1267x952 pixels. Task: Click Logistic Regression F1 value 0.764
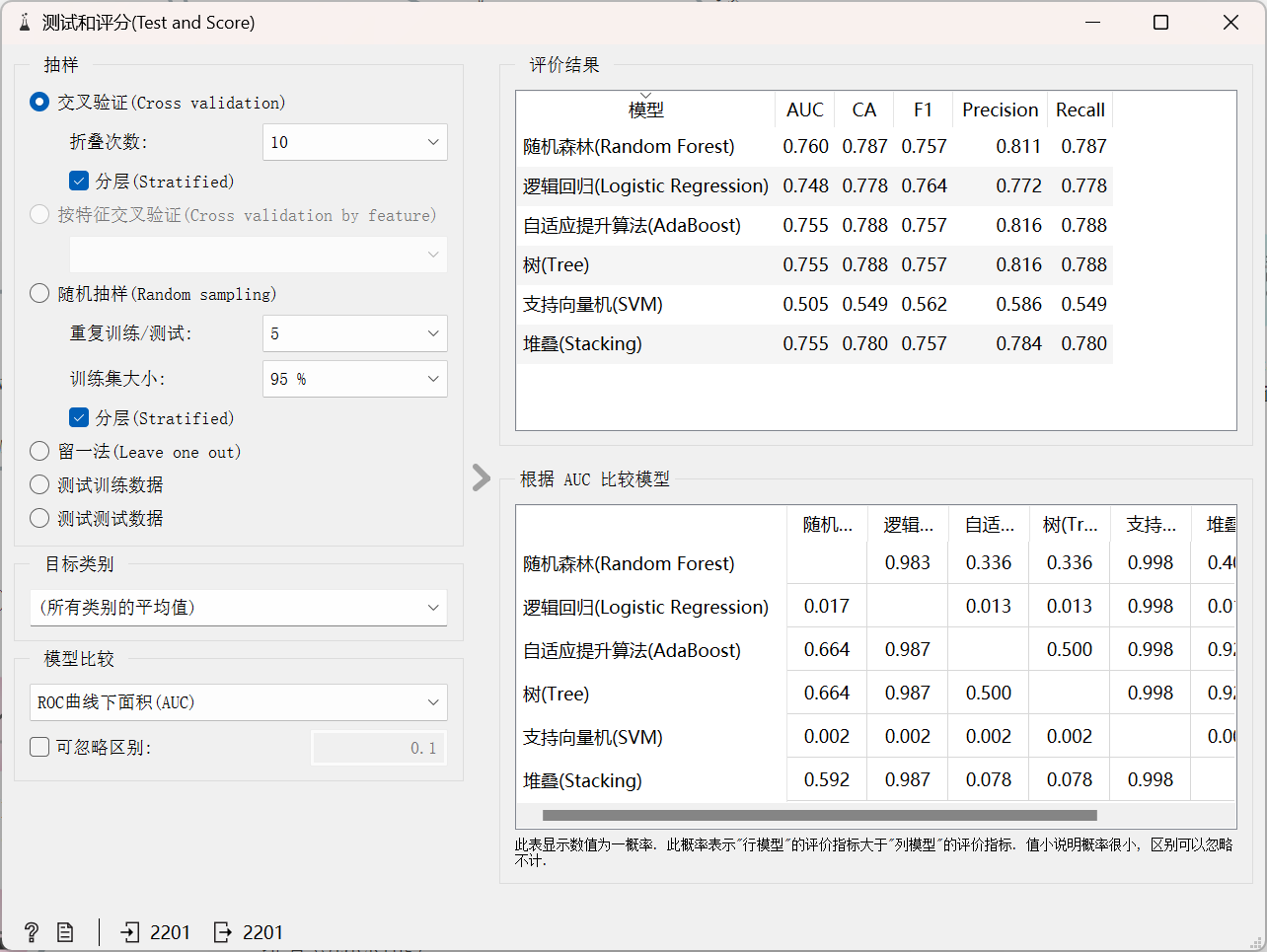click(x=925, y=186)
